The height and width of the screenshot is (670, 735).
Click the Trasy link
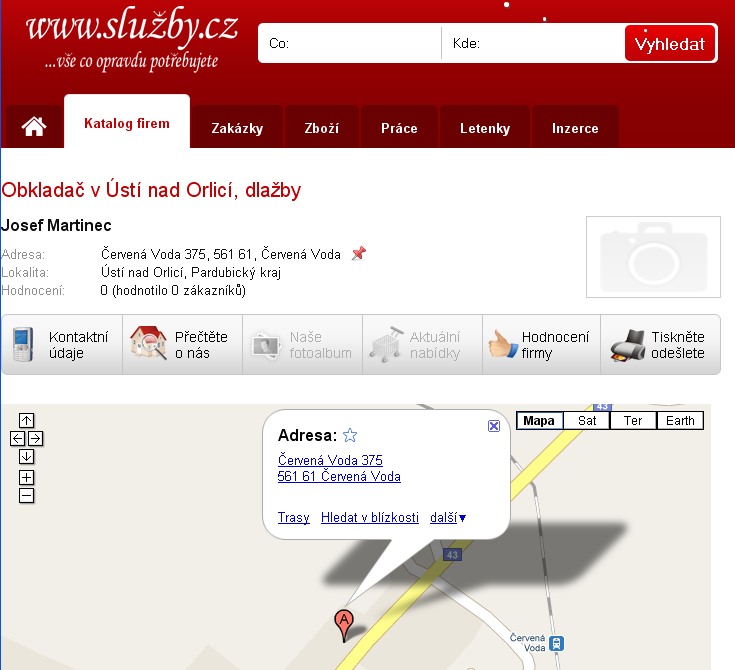coord(293,517)
